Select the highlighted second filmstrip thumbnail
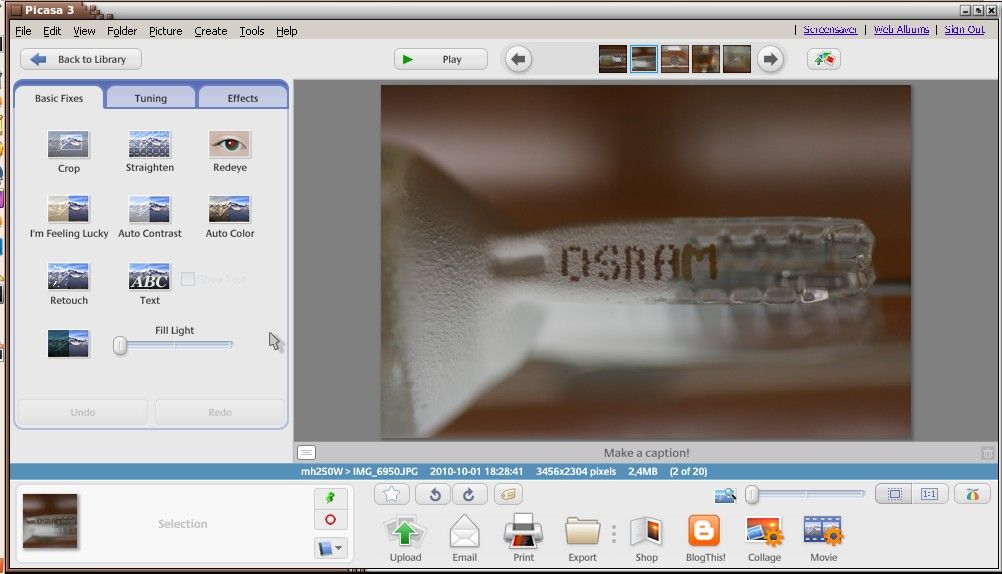Viewport: 1002px width, 574px height. click(x=644, y=59)
